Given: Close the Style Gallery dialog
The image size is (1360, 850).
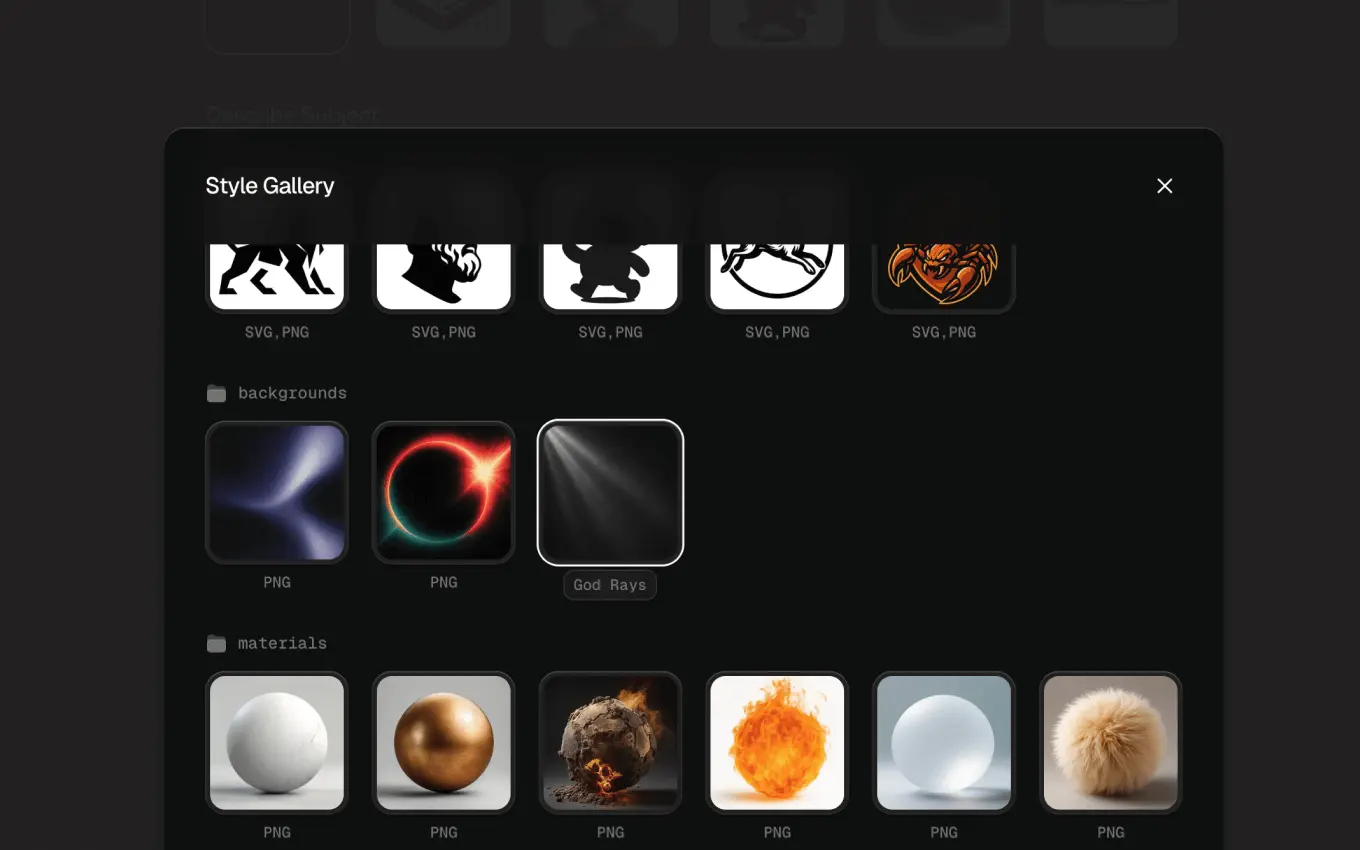Looking at the screenshot, I should click(x=1164, y=186).
